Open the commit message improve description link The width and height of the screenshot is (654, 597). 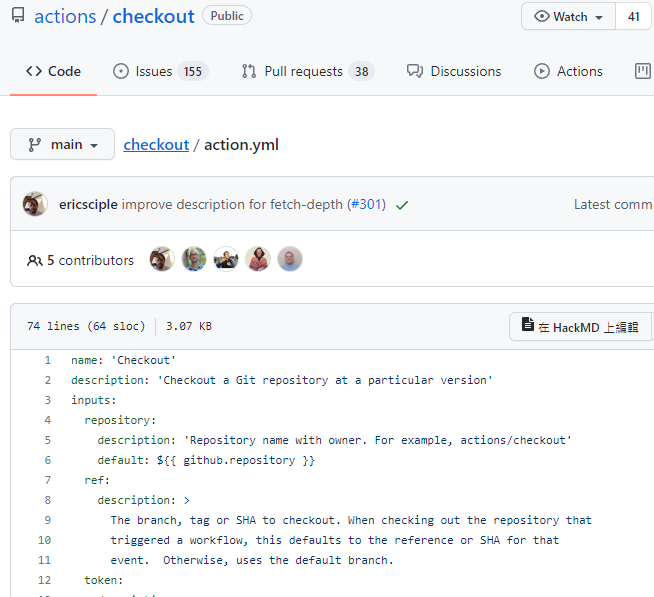pyautogui.click(x=232, y=204)
